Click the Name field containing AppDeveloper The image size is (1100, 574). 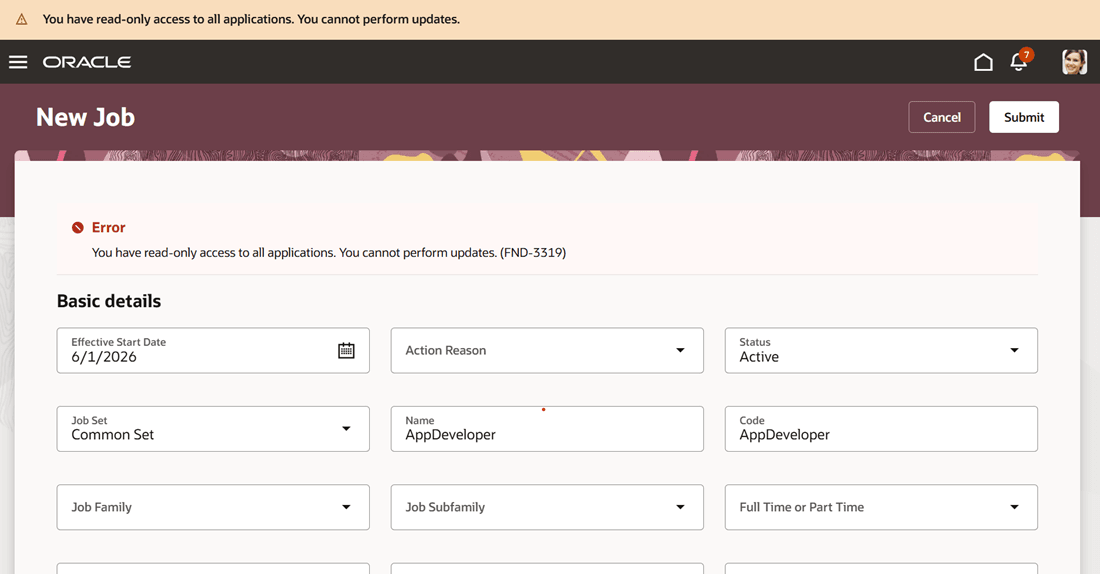[x=546, y=429]
